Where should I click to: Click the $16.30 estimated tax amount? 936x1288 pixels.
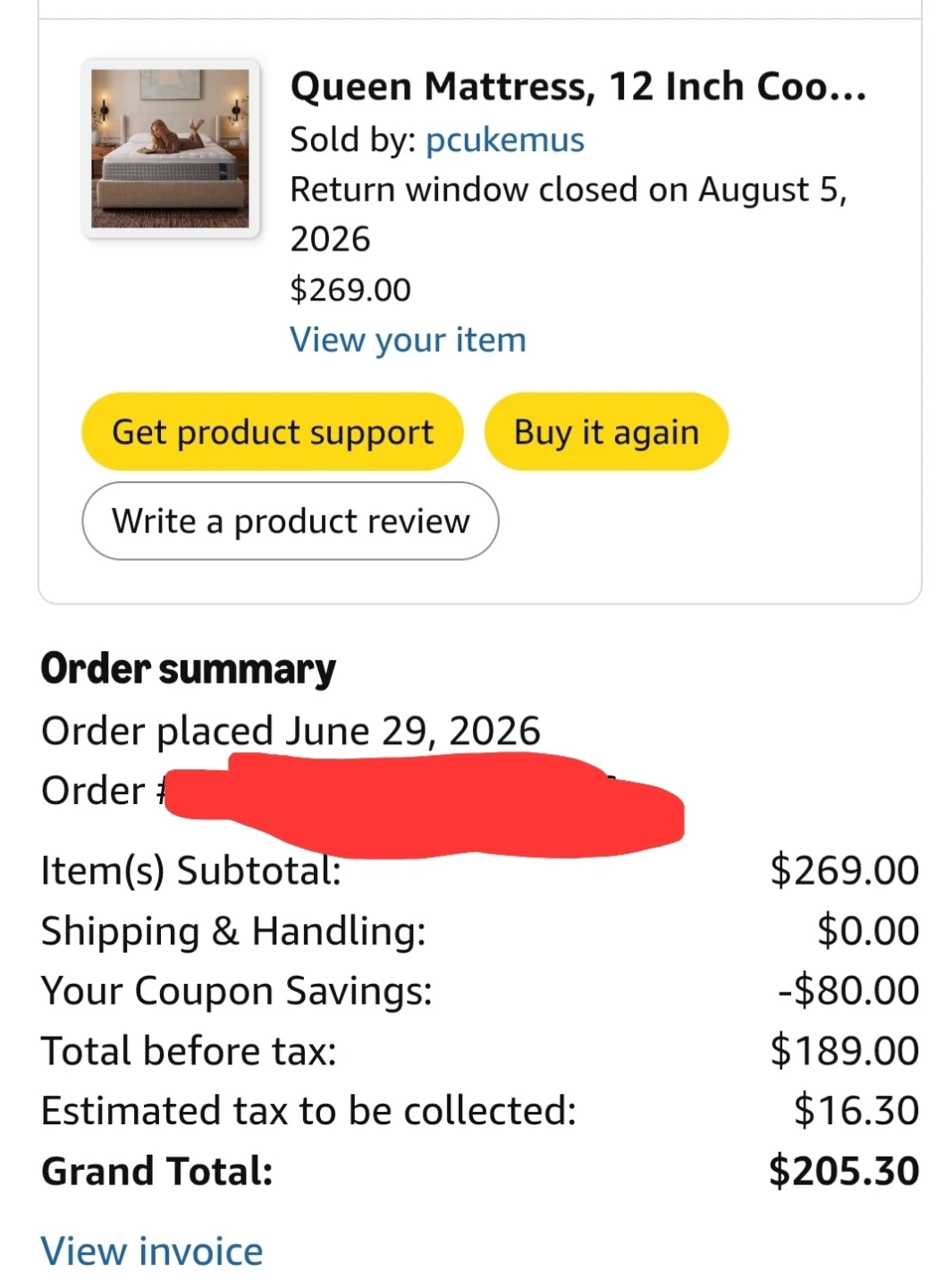click(x=856, y=1111)
